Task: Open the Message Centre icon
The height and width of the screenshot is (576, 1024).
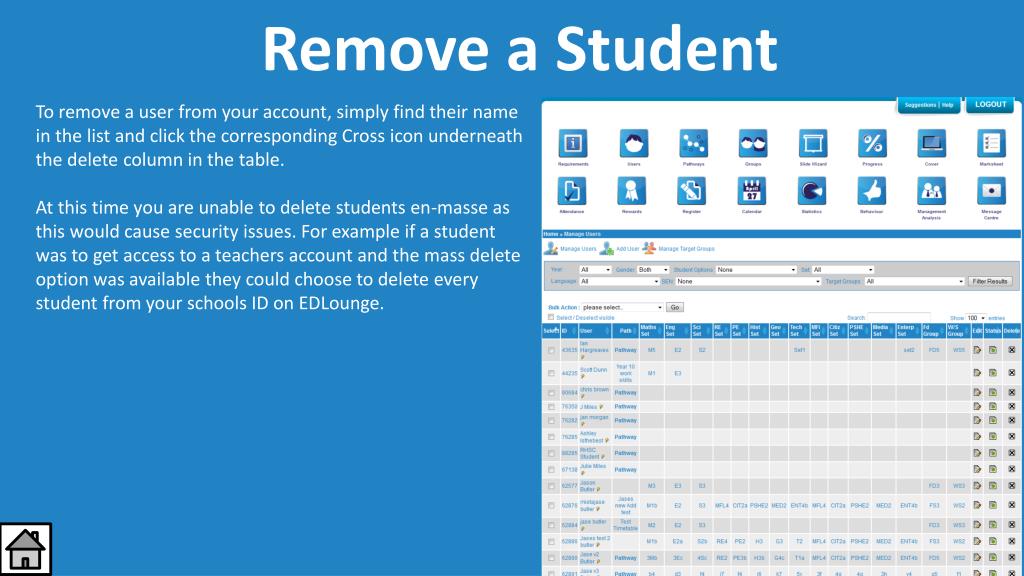Action: tap(991, 191)
